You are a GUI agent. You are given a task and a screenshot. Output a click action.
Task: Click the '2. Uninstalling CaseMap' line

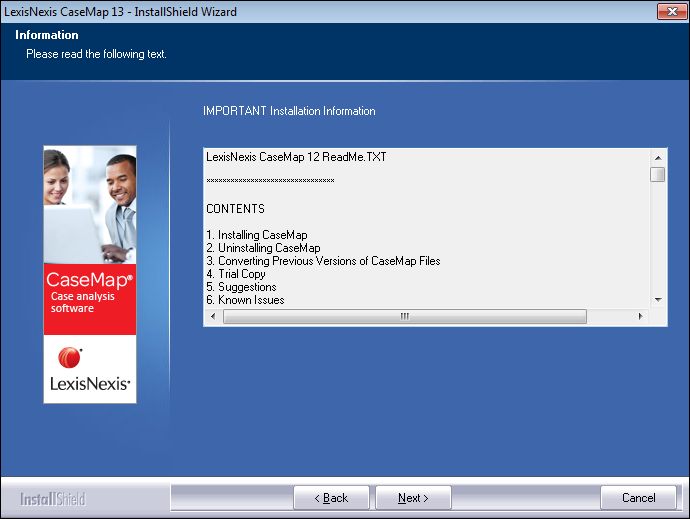(263, 248)
